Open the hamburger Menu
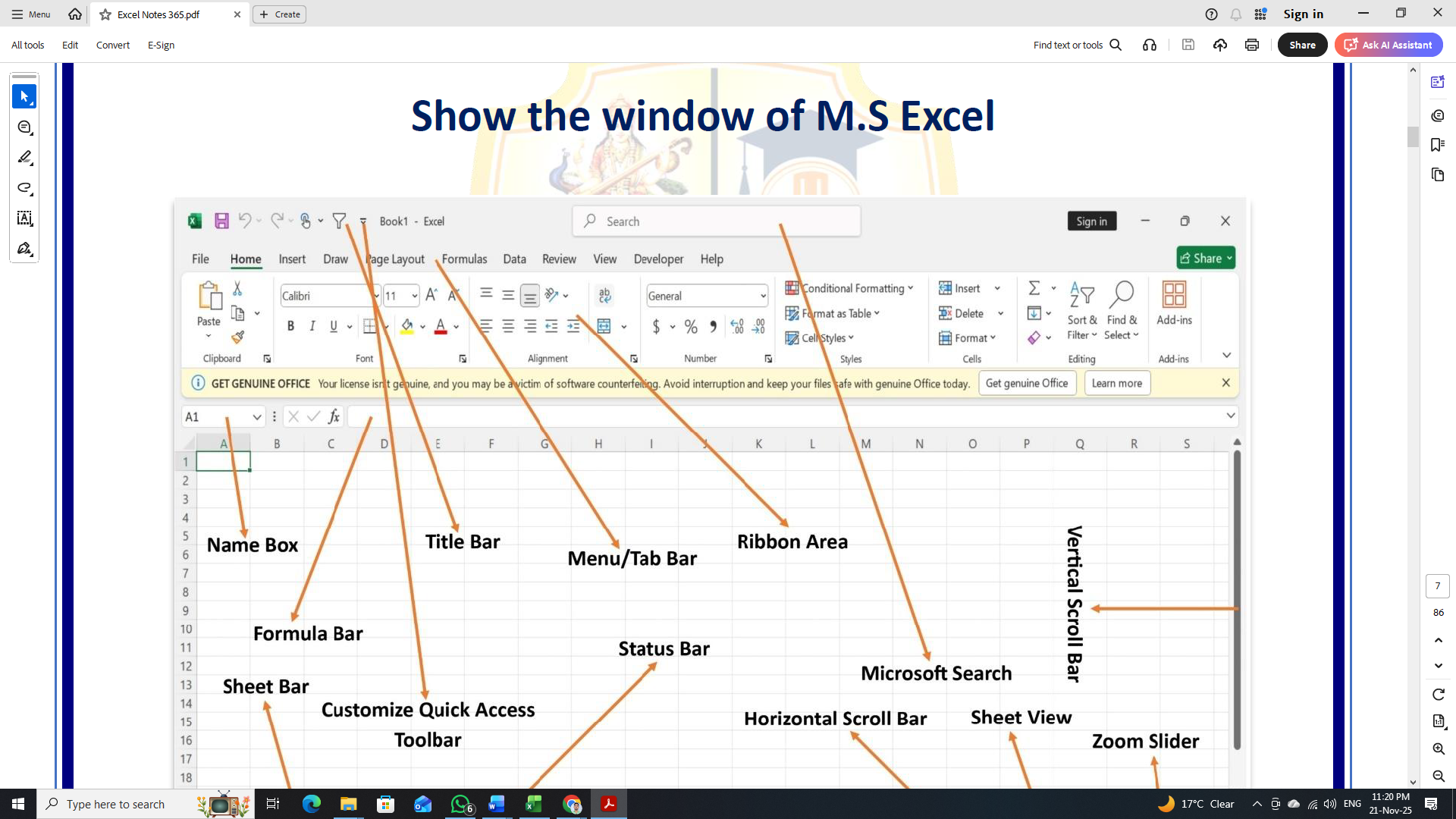 pos(30,14)
